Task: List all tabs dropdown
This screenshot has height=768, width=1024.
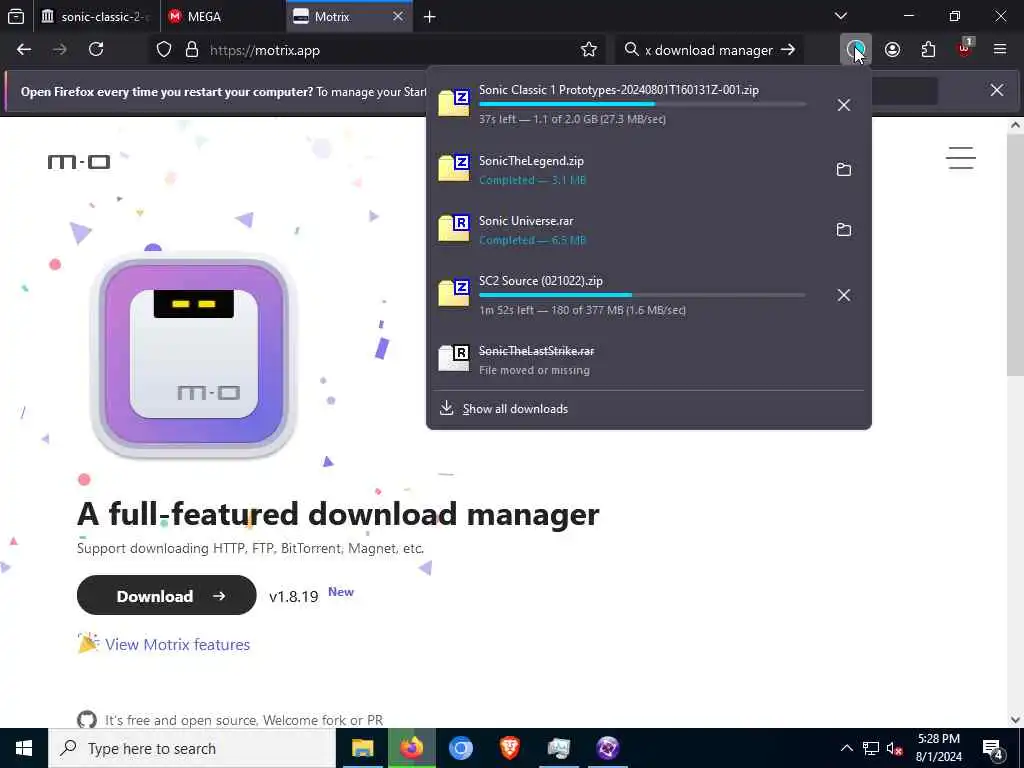Action: click(x=841, y=16)
